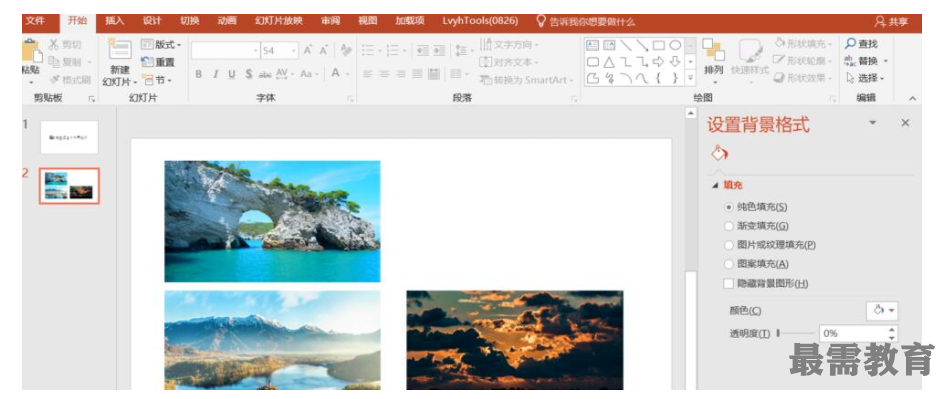This screenshot has width=941, height=399.
Task: Select the vertical text box shape
Action: [x=609, y=45]
